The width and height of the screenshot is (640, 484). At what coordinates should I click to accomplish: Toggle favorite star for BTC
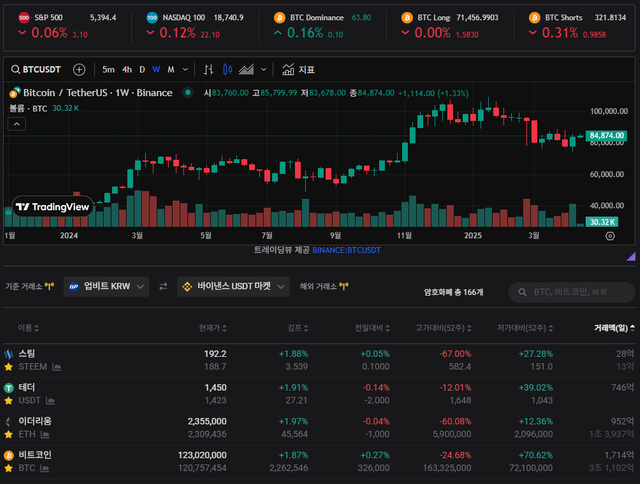pyautogui.click(x=8, y=468)
